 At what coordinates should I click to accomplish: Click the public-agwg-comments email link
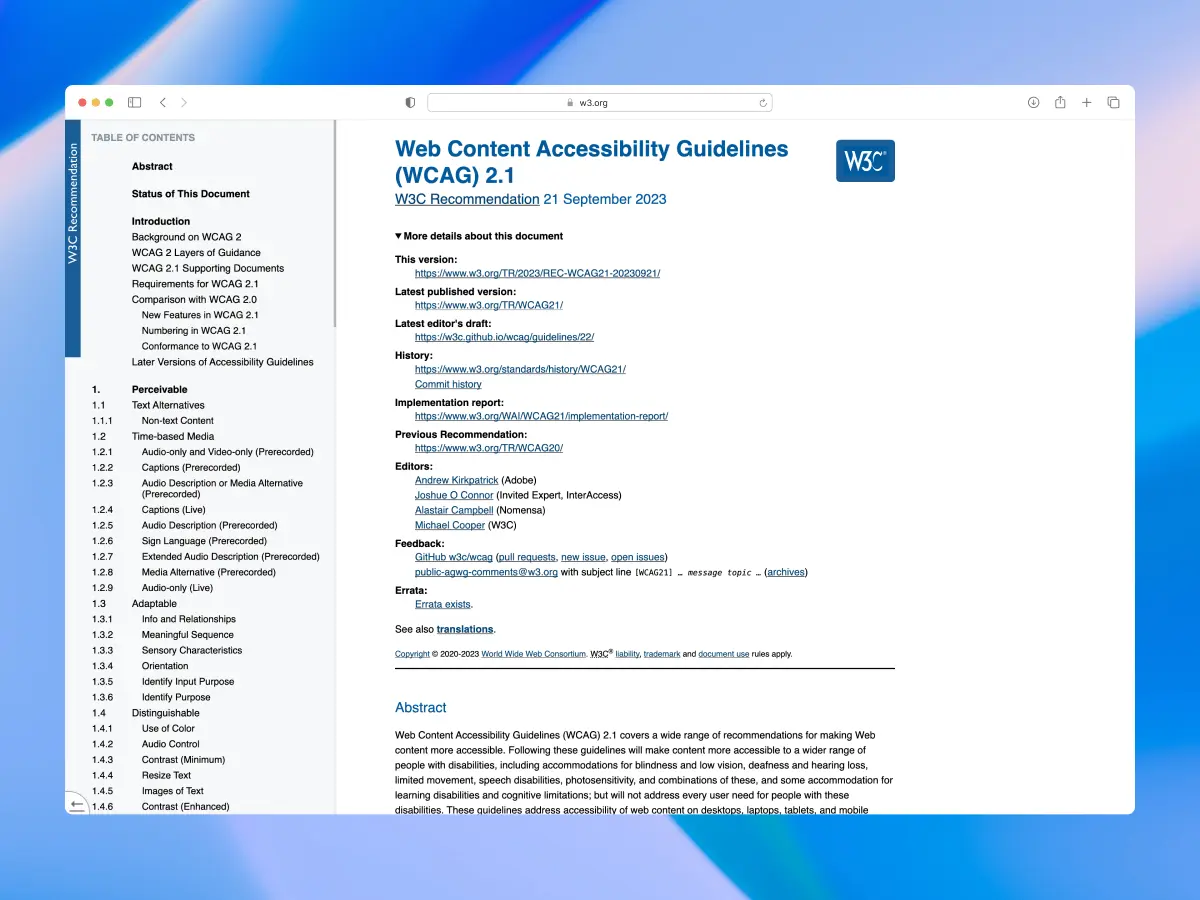(x=486, y=572)
